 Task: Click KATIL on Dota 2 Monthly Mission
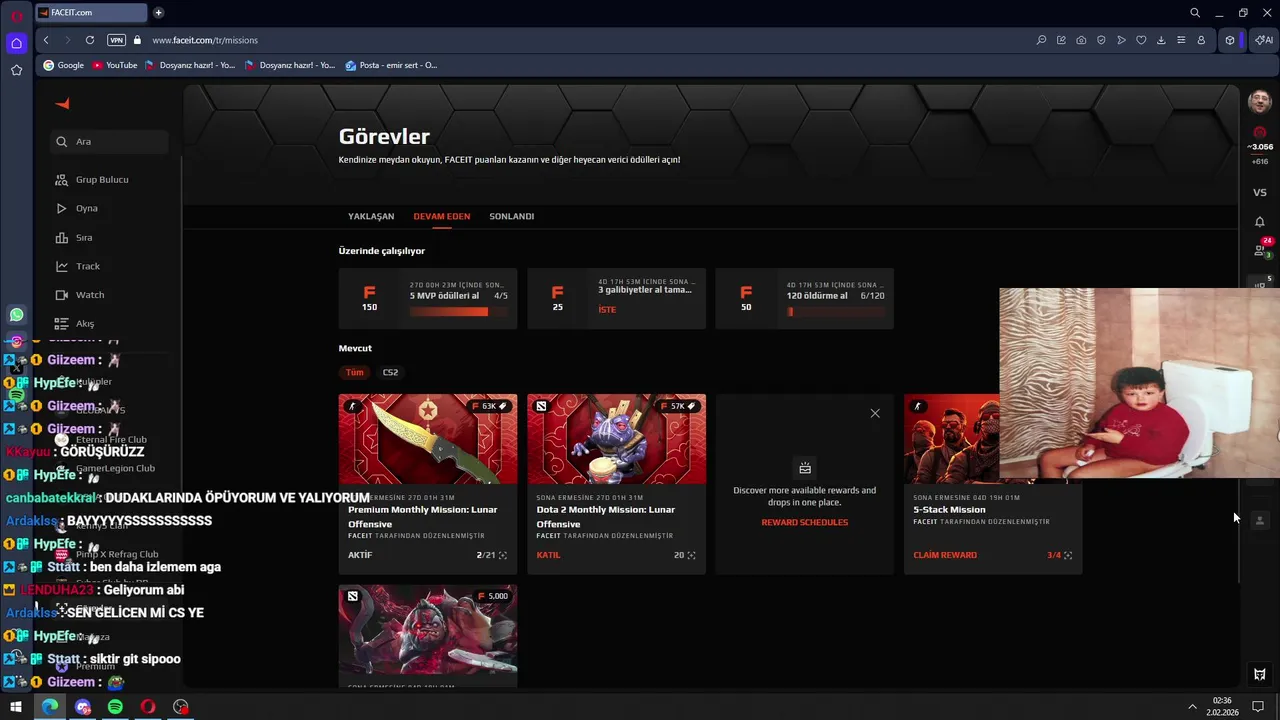point(548,555)
